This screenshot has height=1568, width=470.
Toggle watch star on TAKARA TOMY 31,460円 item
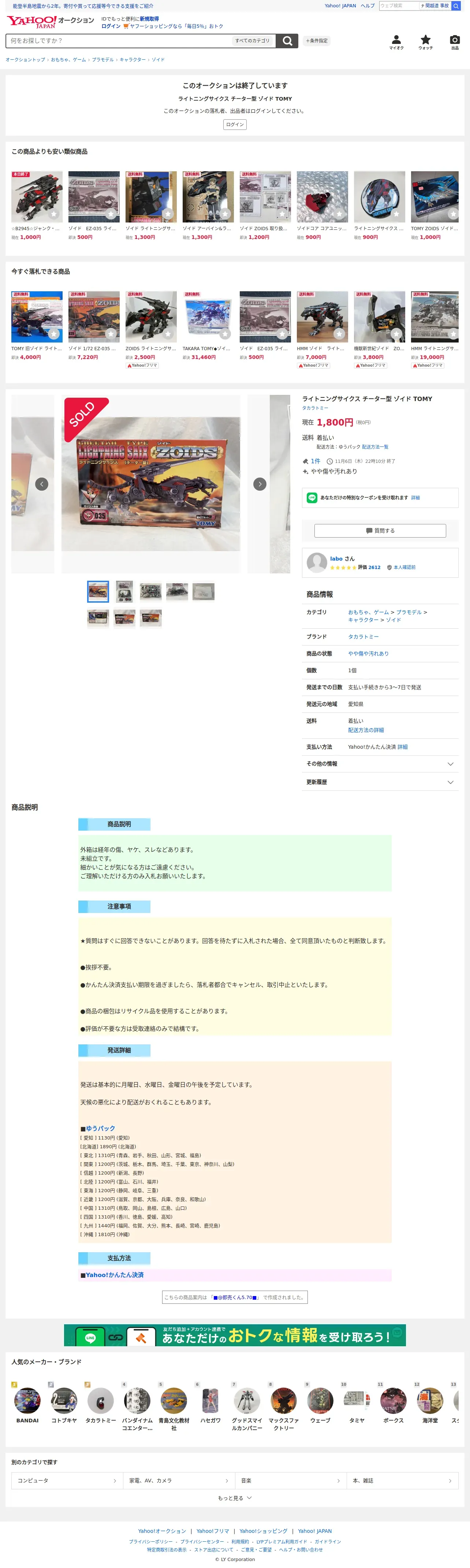[225, 334]
